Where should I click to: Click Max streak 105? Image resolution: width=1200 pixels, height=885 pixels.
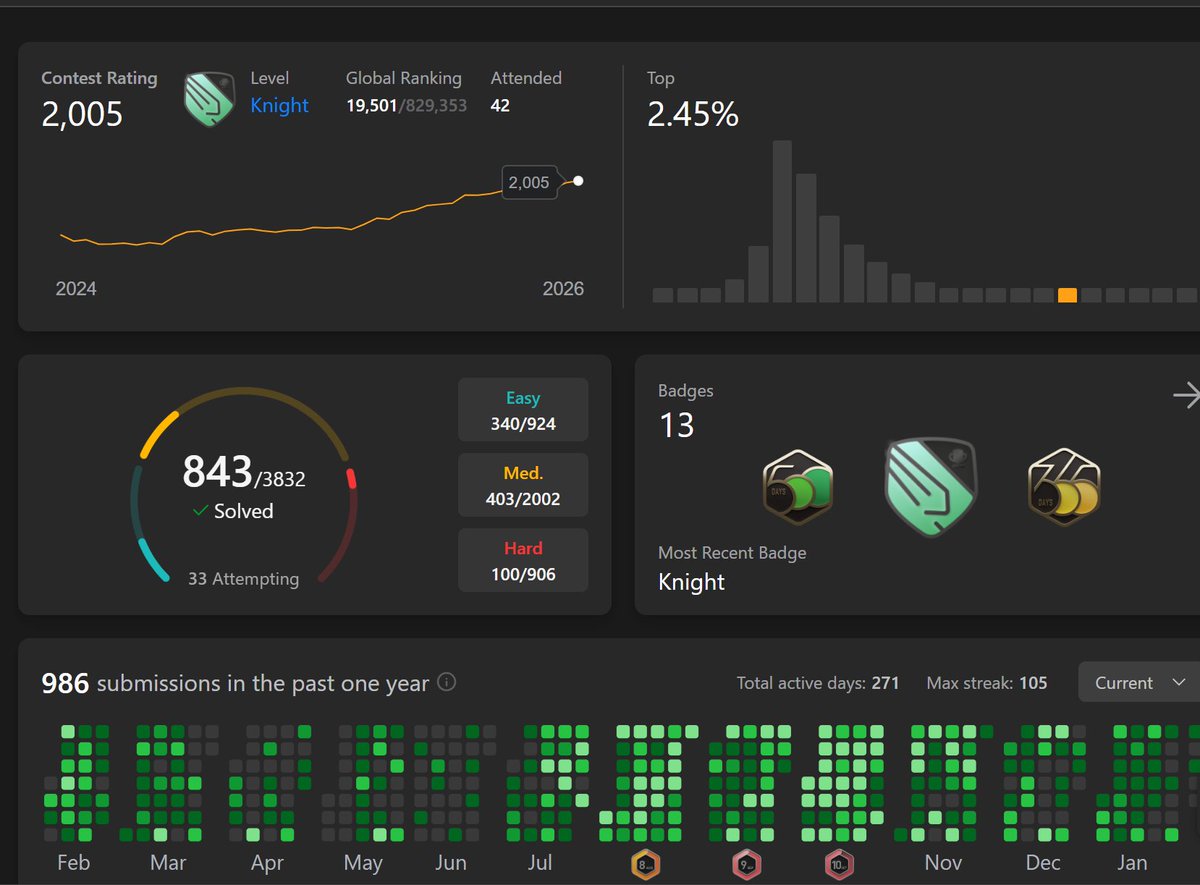987,683
